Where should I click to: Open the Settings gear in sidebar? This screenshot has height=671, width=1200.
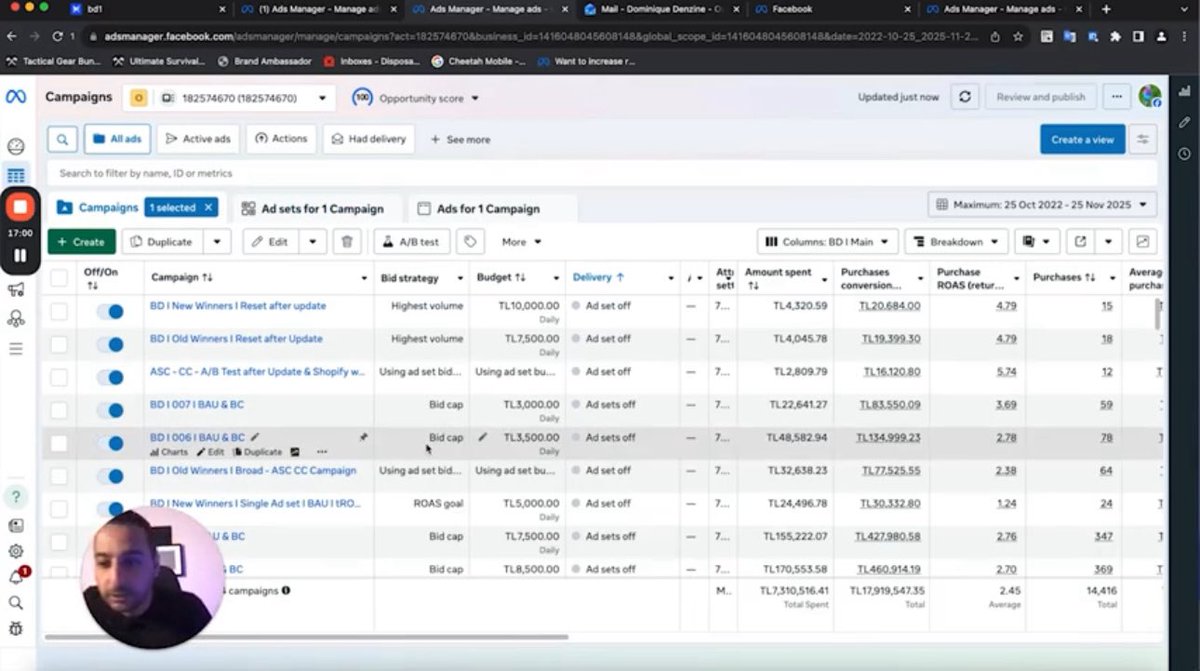(16, 551)
